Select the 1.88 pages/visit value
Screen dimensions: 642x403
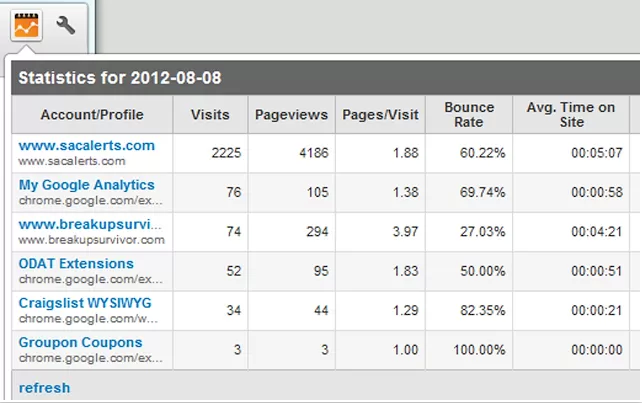pyautogui.click(x=406, y=153)
